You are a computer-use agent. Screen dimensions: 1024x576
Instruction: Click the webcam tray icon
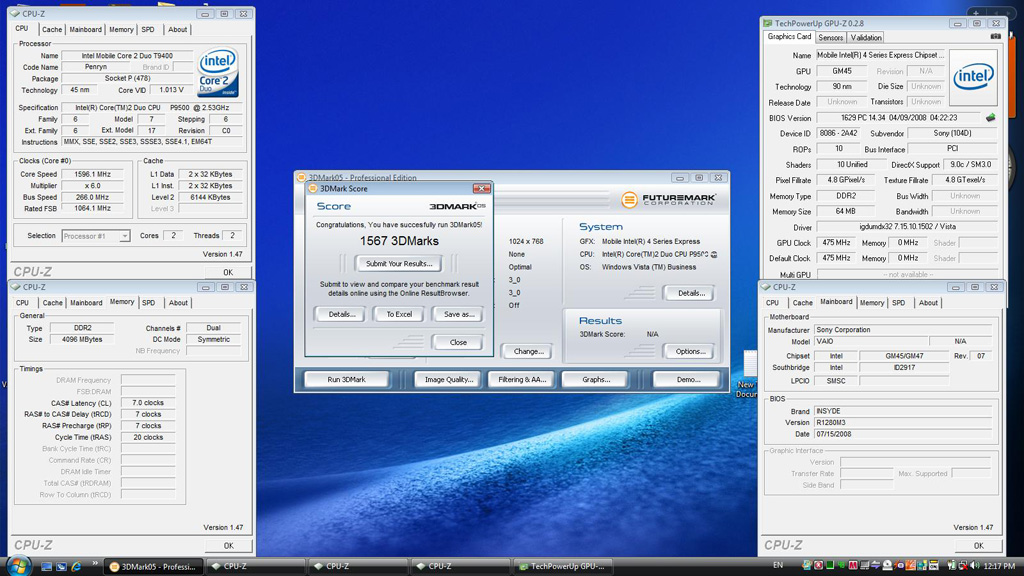(888, 566)
